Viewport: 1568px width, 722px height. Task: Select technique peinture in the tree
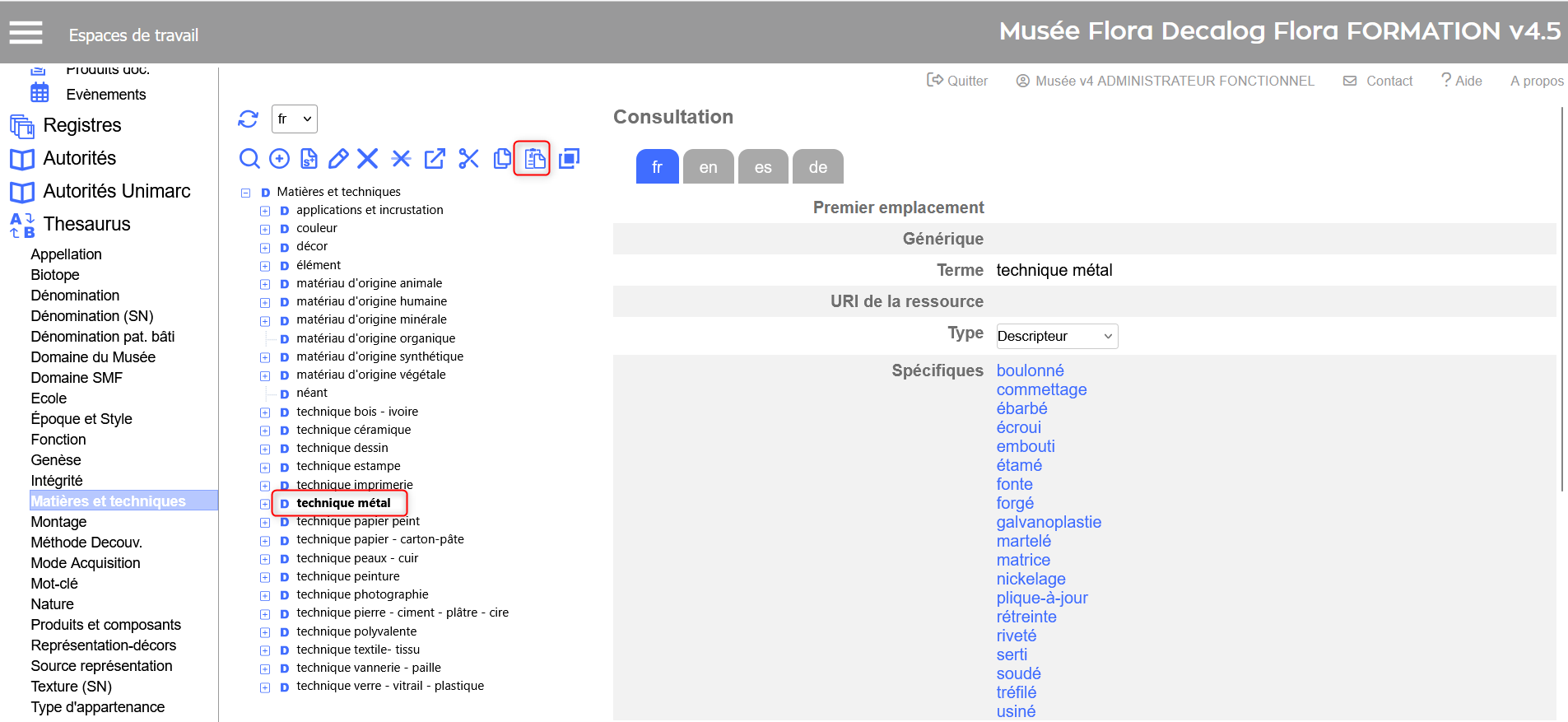(x=347, y=576)
